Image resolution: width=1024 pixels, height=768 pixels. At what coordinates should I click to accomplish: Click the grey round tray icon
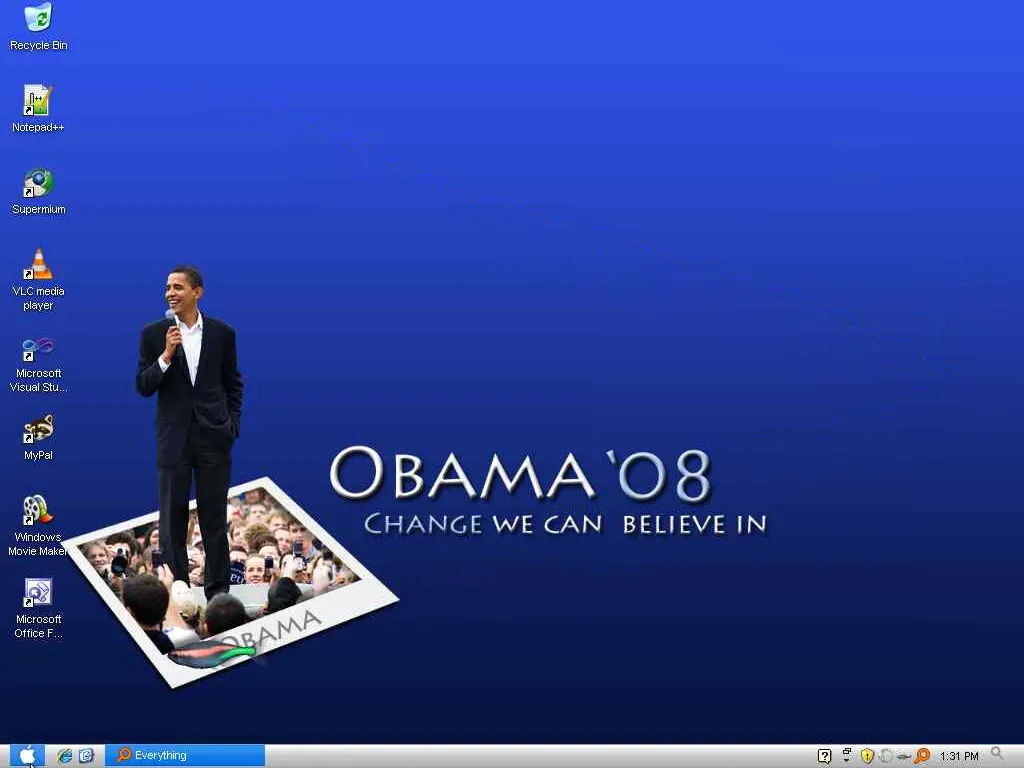tap(886, 756)
